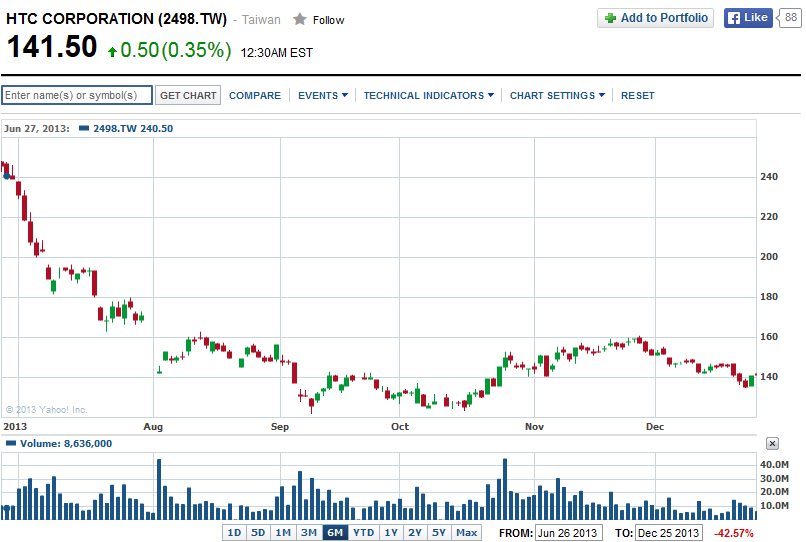Click the Sep axis label

coord(280,426)
